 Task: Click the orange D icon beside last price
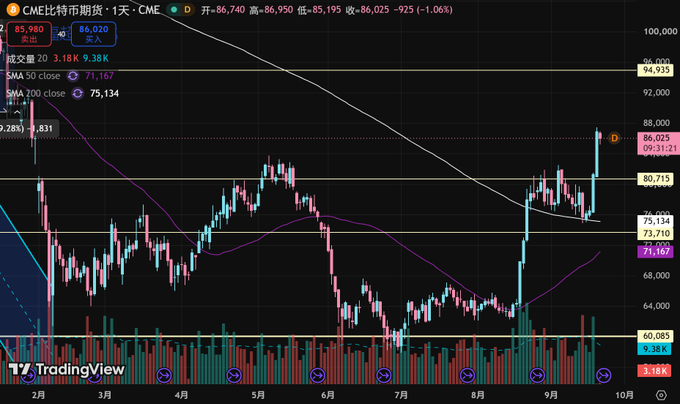click(614, 138)
